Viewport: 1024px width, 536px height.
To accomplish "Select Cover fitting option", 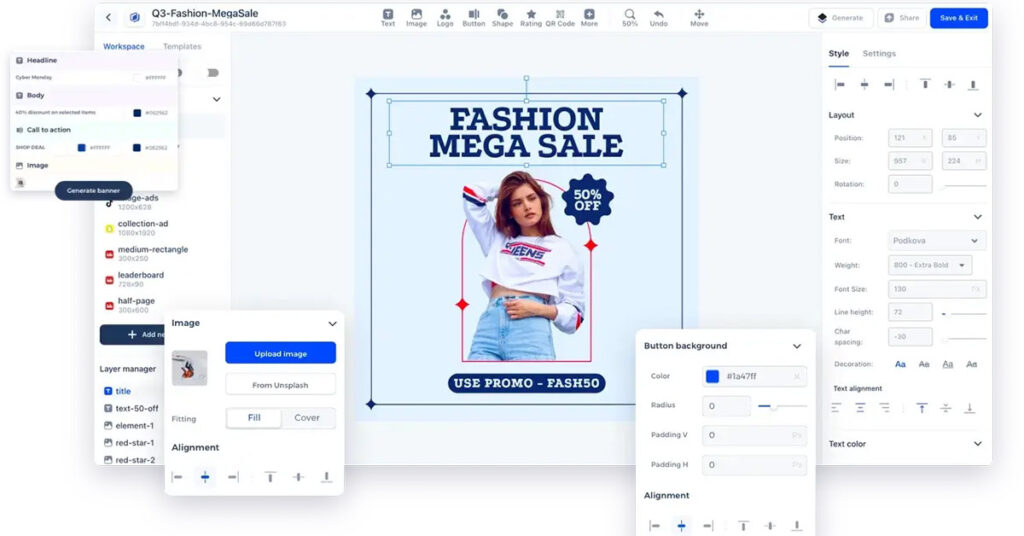I will pos(307,418).
